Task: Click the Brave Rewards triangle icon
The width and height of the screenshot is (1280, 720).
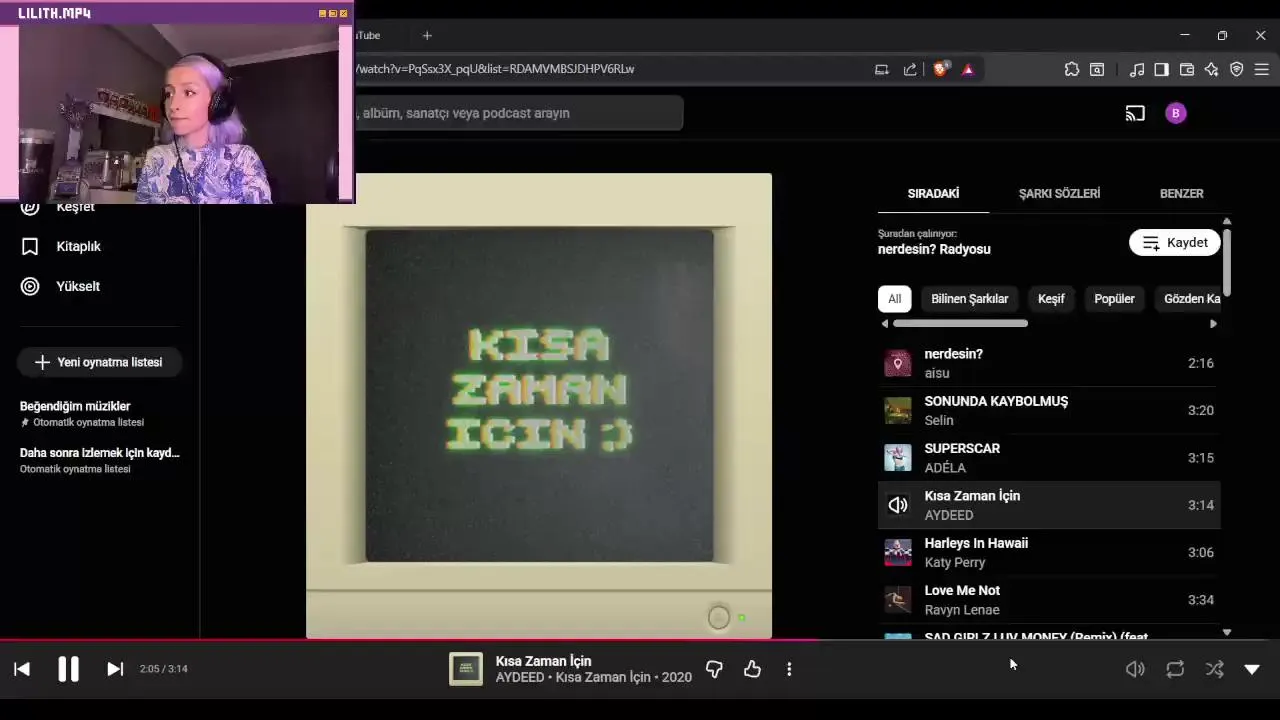Action: tap(967, 69)
